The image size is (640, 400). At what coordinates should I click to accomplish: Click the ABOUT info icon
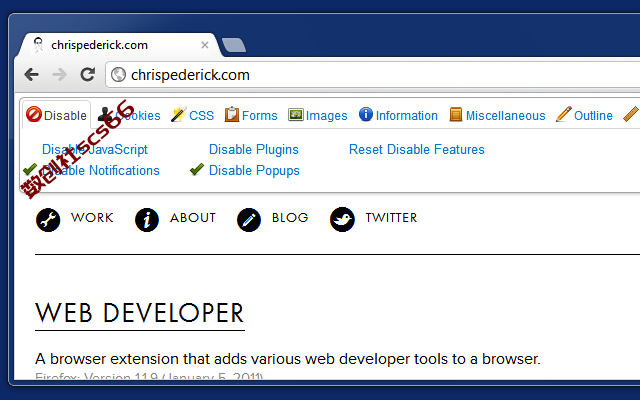[x=147, y=220]
